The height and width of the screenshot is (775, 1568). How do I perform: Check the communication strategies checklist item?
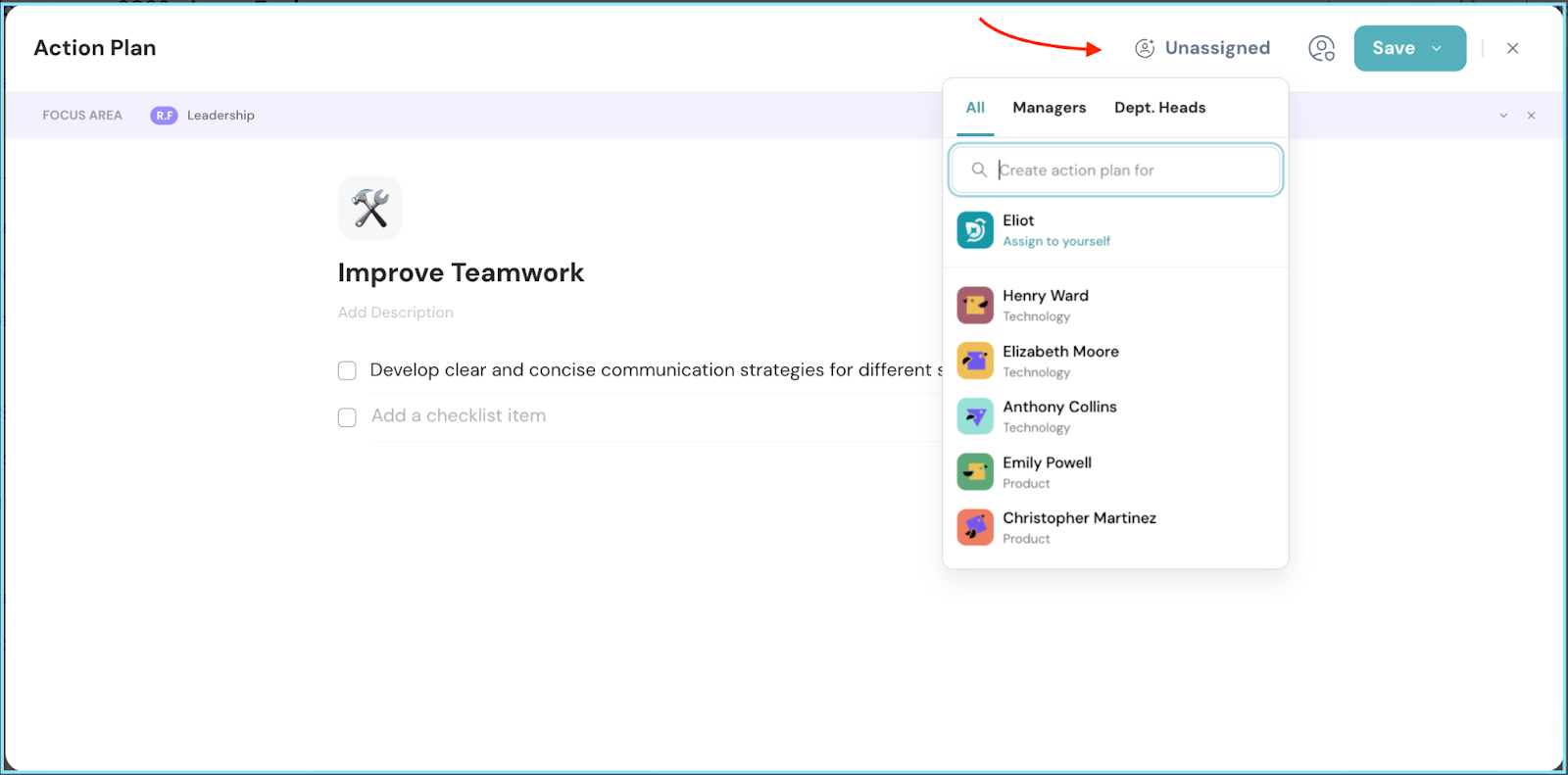347,370
